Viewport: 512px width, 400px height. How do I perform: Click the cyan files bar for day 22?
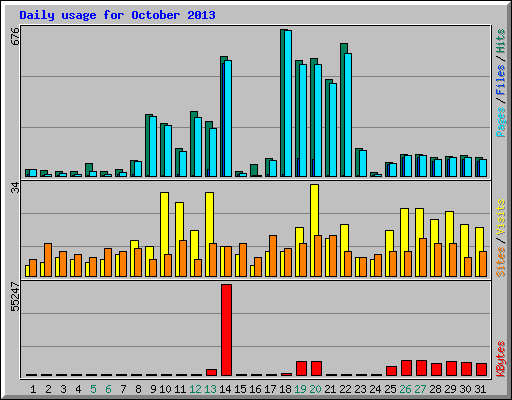click(348, 115)
